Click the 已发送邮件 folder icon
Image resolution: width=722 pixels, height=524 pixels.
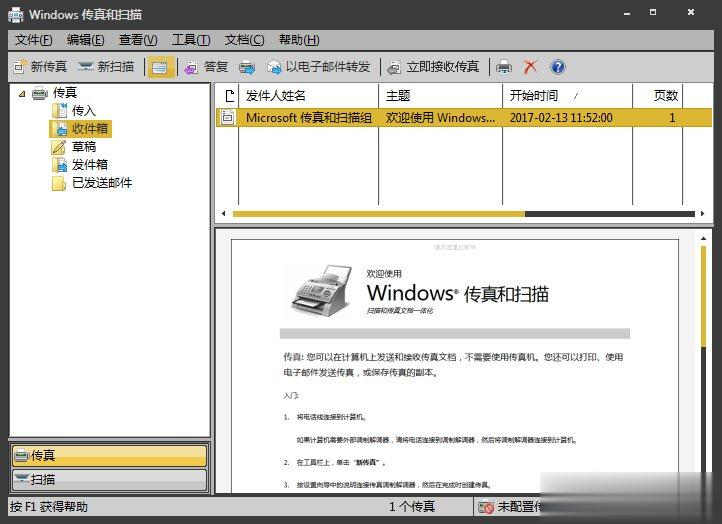point(59,183)
